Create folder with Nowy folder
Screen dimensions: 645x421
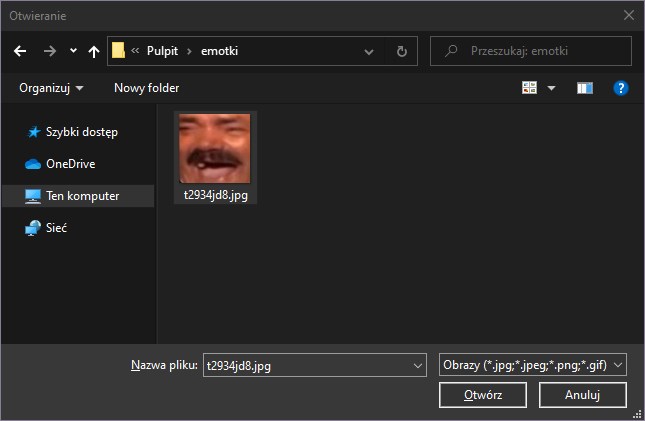point(146,88)
